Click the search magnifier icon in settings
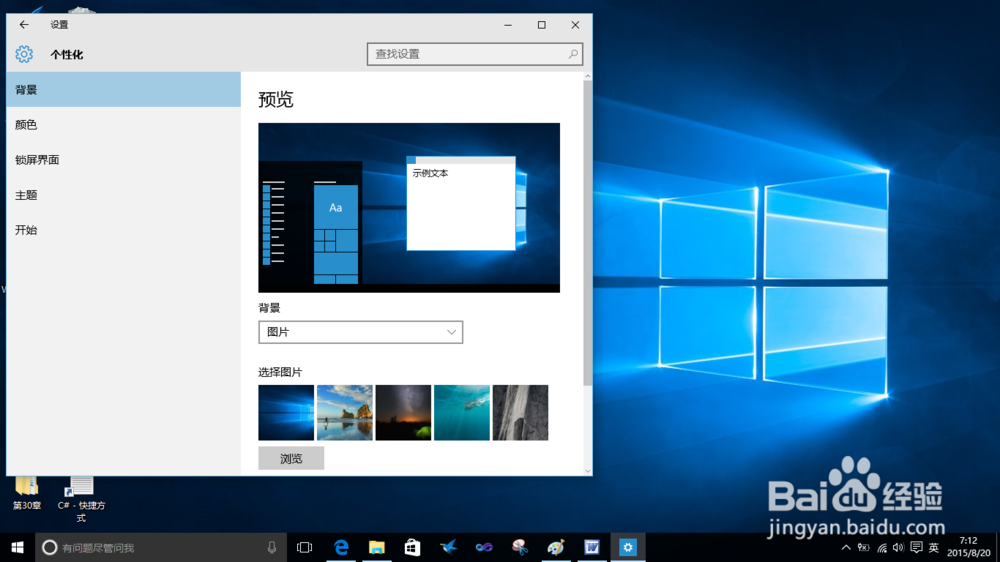The image size is (1000, 562). [573, 54]
